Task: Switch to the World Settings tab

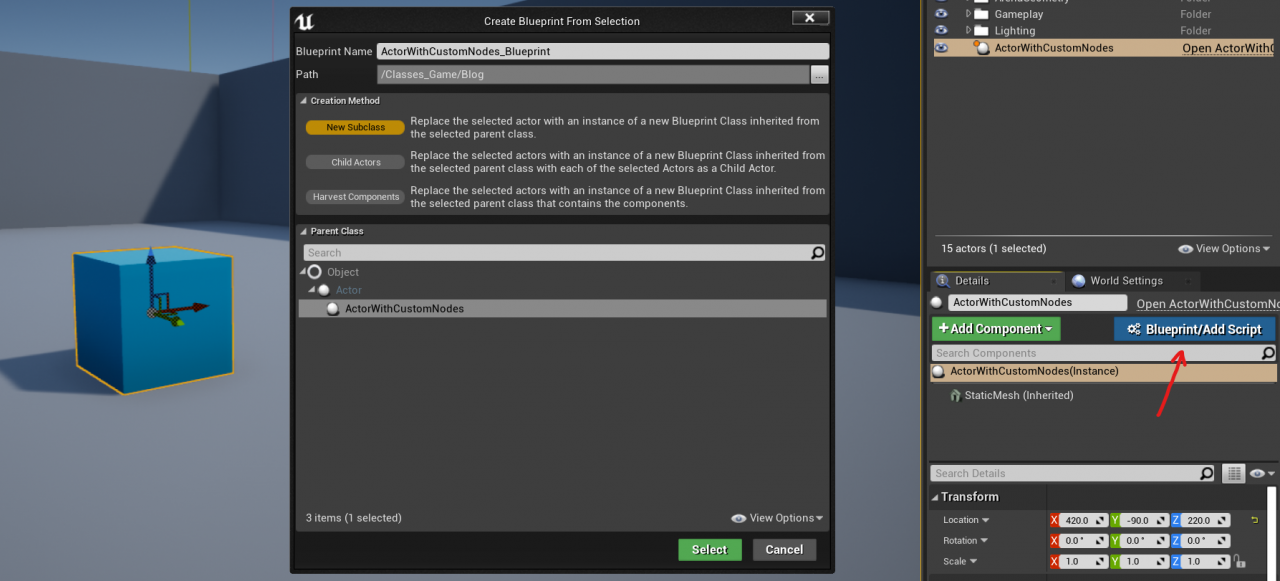Action: (1125, 281)
